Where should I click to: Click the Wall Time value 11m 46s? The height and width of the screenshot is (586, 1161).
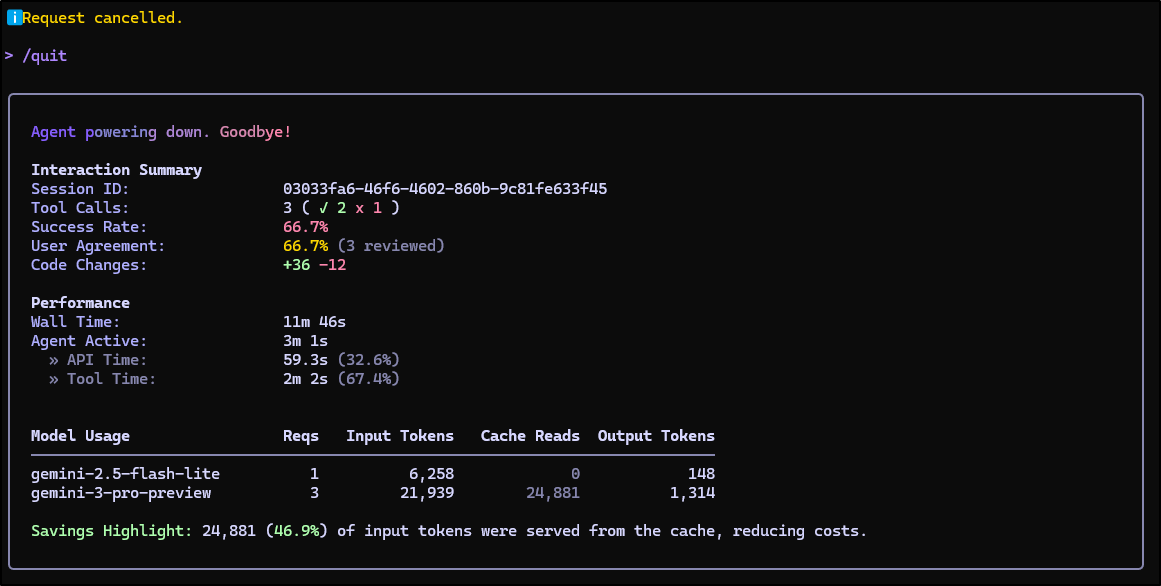tap(314, 322)
